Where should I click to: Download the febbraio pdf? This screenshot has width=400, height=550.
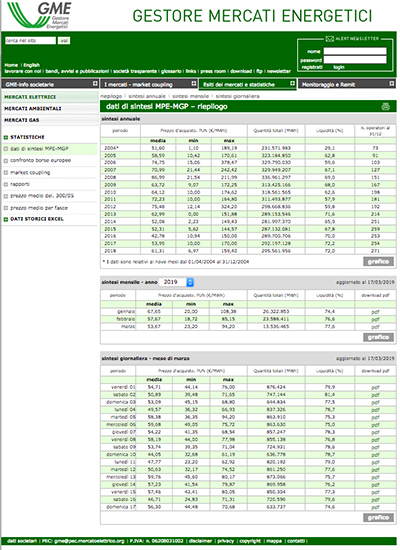(x=375, y=319)
